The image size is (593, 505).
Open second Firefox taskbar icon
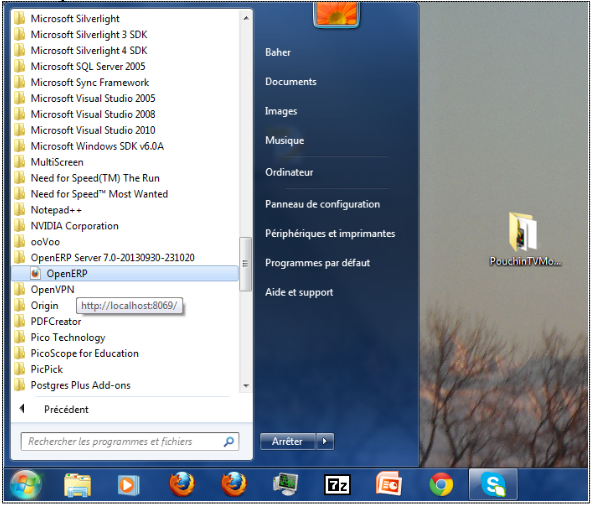pos(234,484)
